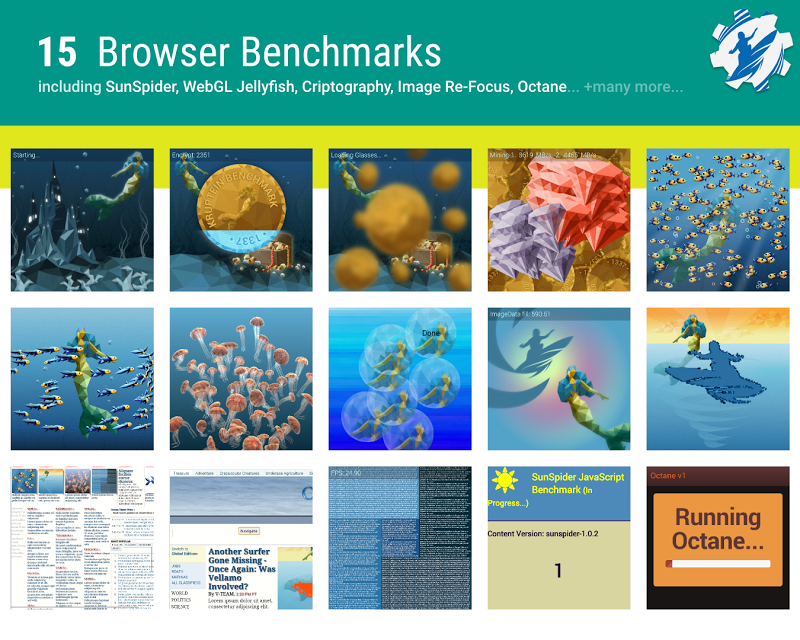The width and height of the screenshot is (800, 640).
Task: Click the SunSpider counter number '1'
Action: [558, 570]
